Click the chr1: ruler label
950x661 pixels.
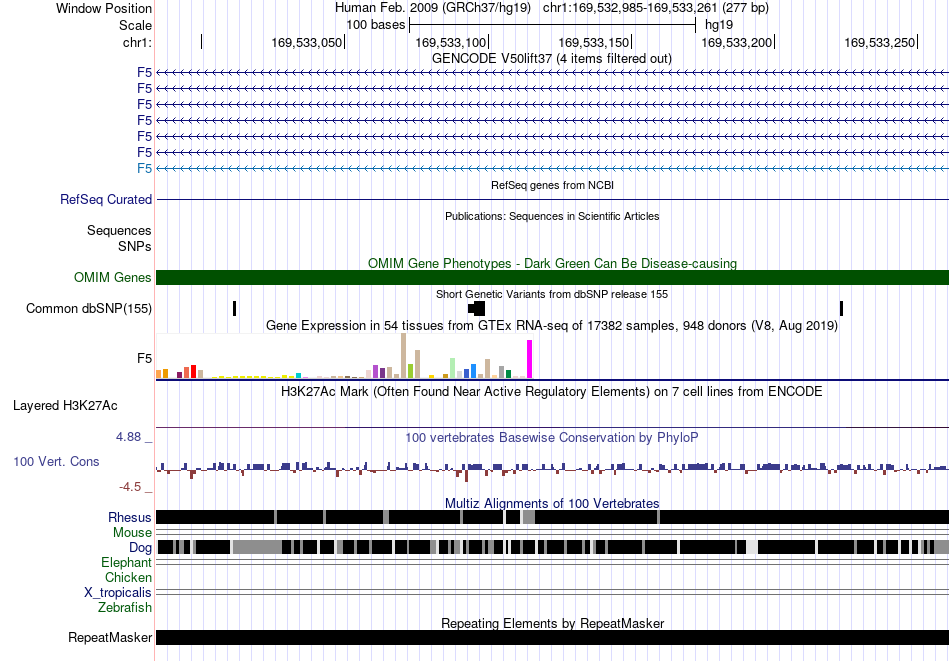point(137,42)
